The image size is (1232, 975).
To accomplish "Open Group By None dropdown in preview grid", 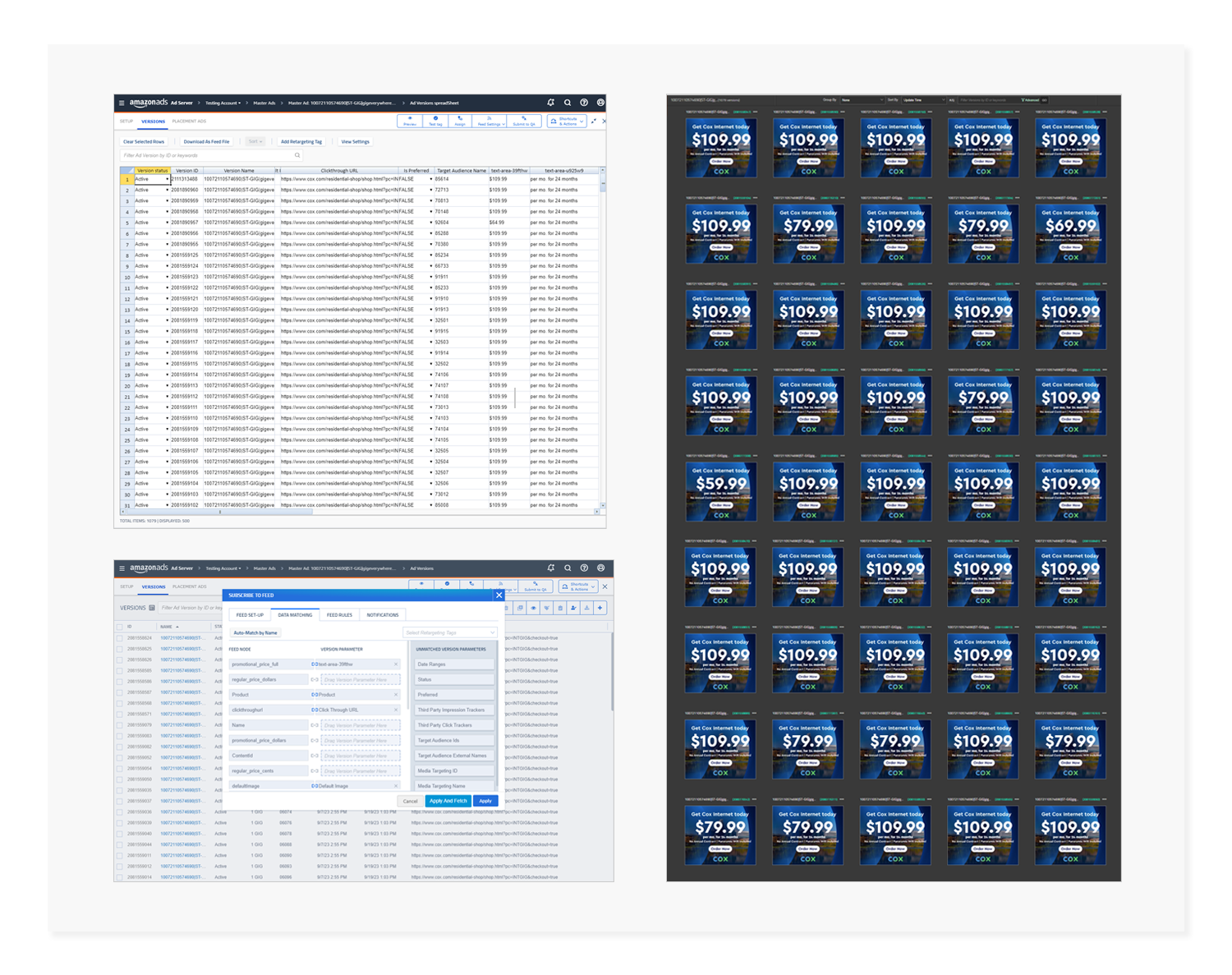I will [x=862, y=100].
